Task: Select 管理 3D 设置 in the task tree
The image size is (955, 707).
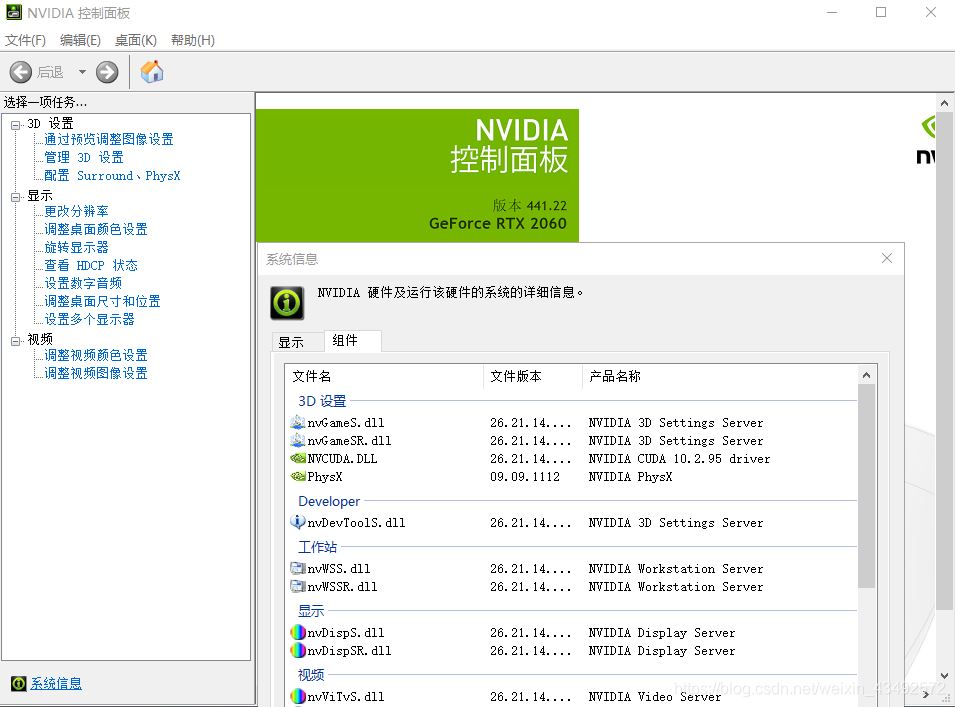Action: click(x=84, y=158)
